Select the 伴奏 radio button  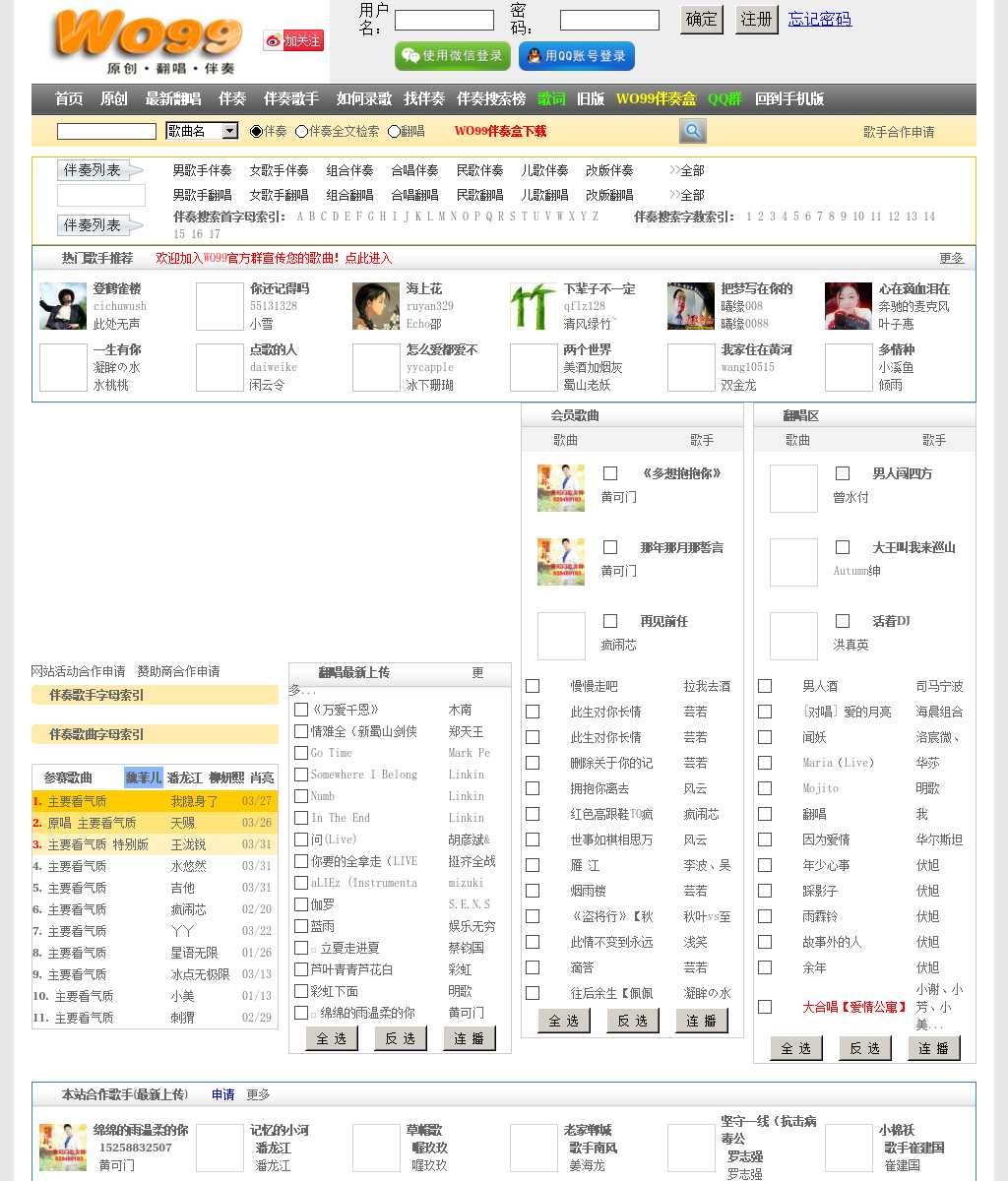coord(257,131)
